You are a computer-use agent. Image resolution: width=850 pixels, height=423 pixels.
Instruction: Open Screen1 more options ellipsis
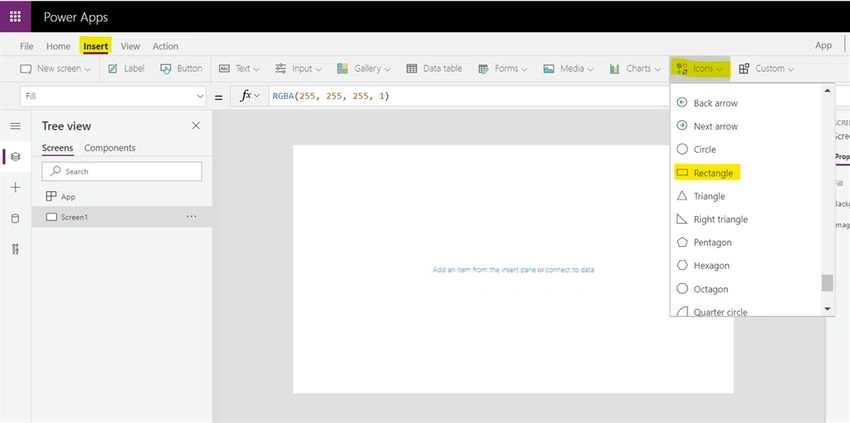click(191, 216)
